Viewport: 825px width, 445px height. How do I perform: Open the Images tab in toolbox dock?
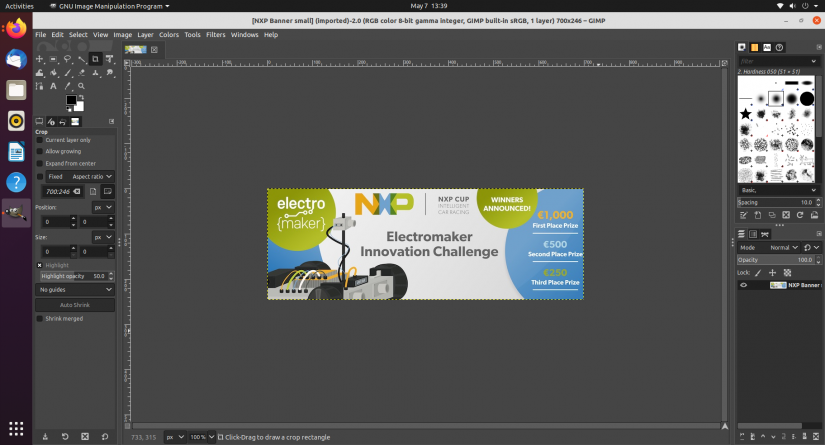tap(75, 122)
